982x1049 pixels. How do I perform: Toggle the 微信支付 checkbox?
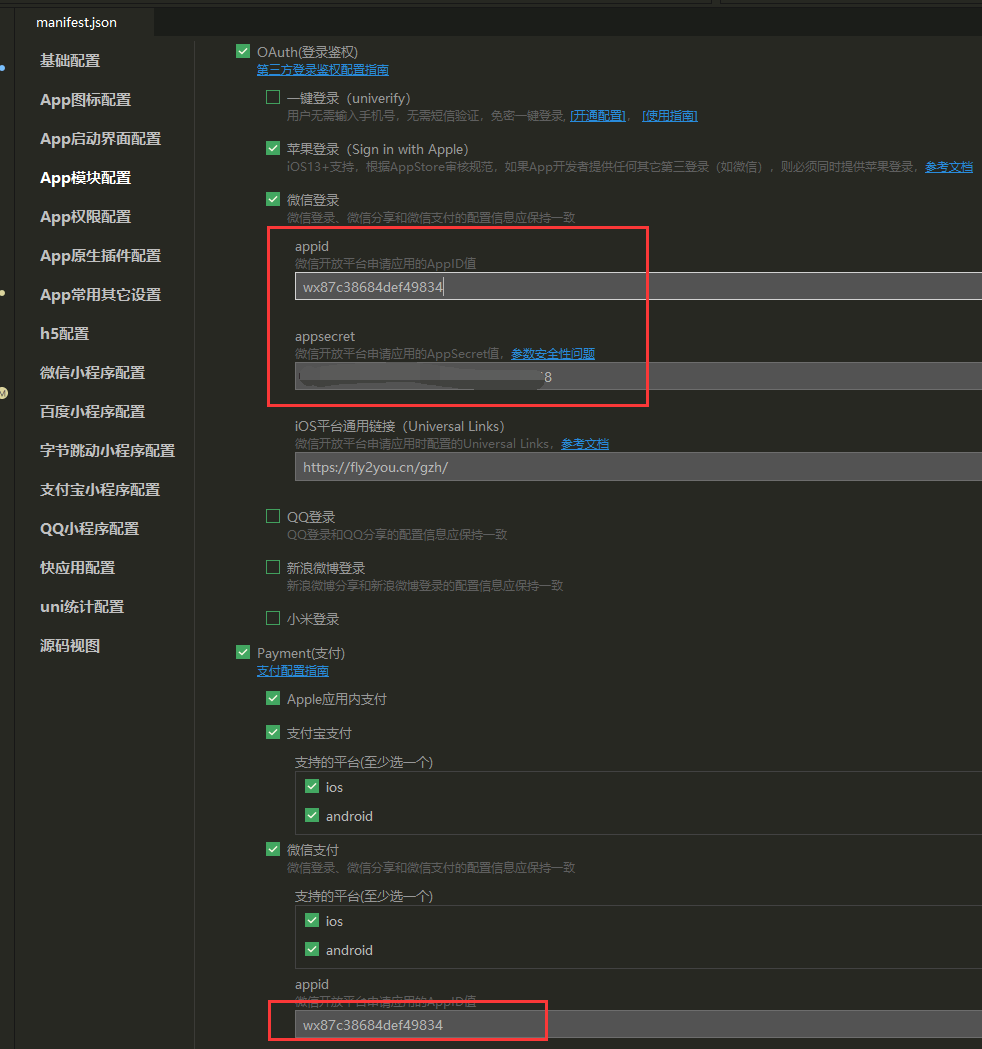pos(273,850)
